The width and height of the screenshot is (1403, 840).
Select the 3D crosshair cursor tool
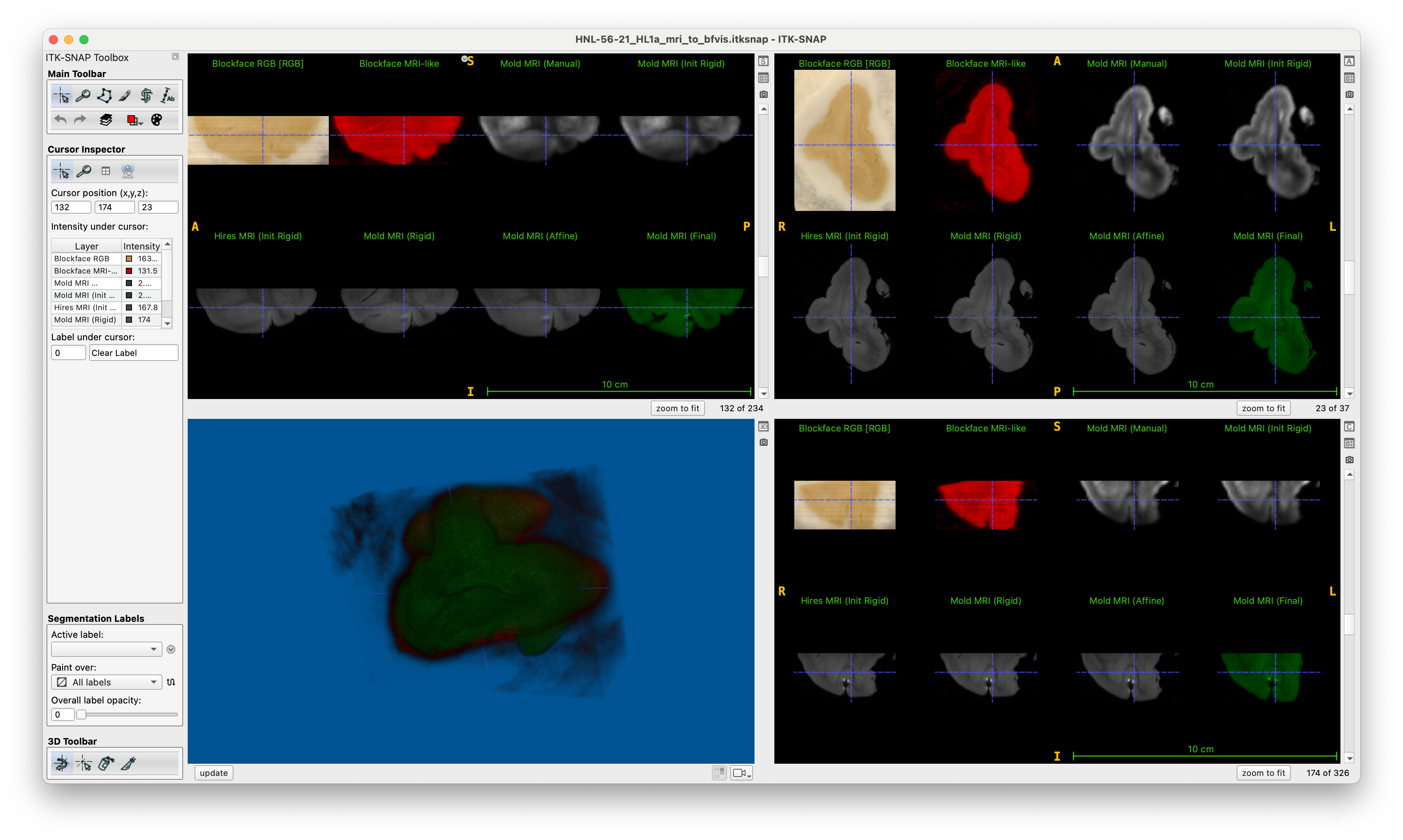(x=84, y=764)
